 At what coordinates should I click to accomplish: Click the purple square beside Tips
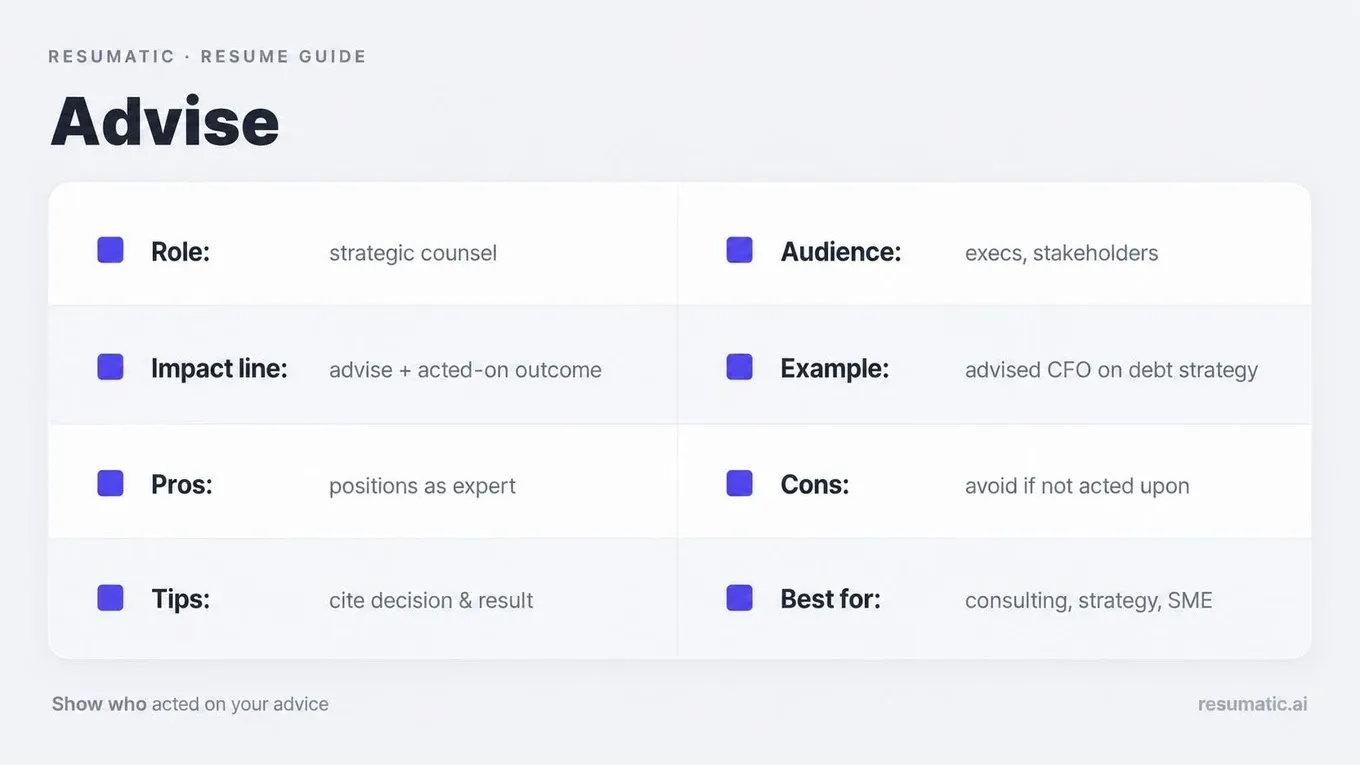110,598
